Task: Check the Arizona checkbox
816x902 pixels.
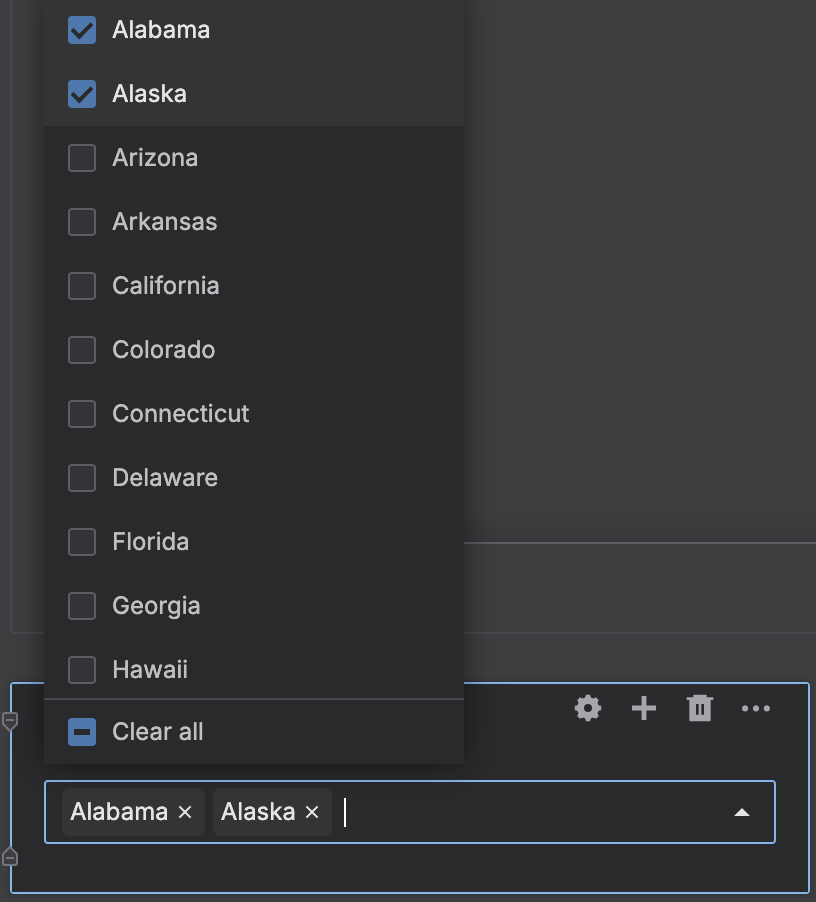Action: (82, 158)
